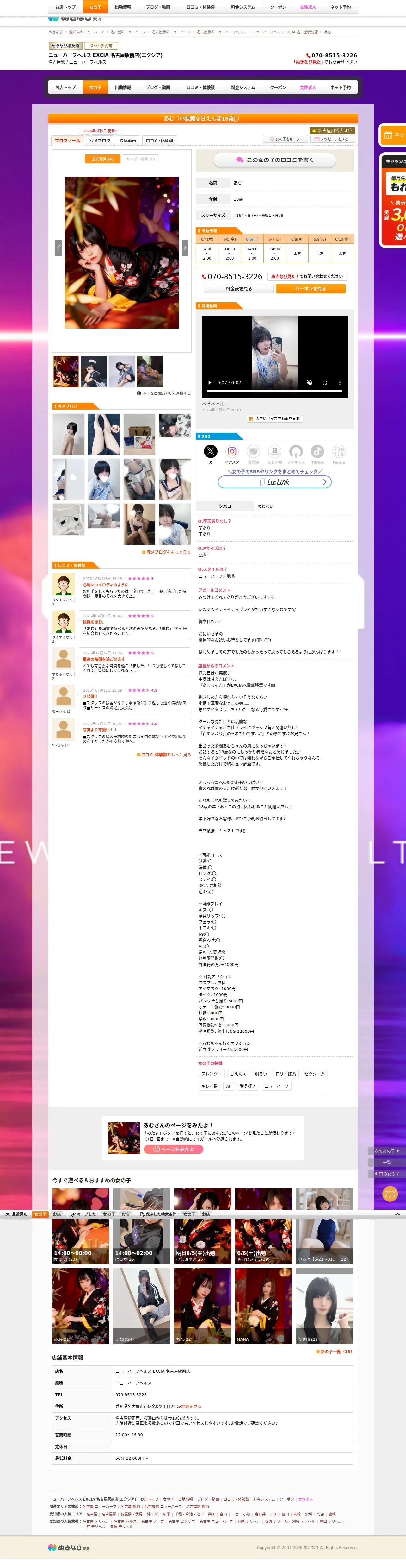Switch to the 写メブログ tab
The image size is (406, 1568).
(x=100, y=141)
